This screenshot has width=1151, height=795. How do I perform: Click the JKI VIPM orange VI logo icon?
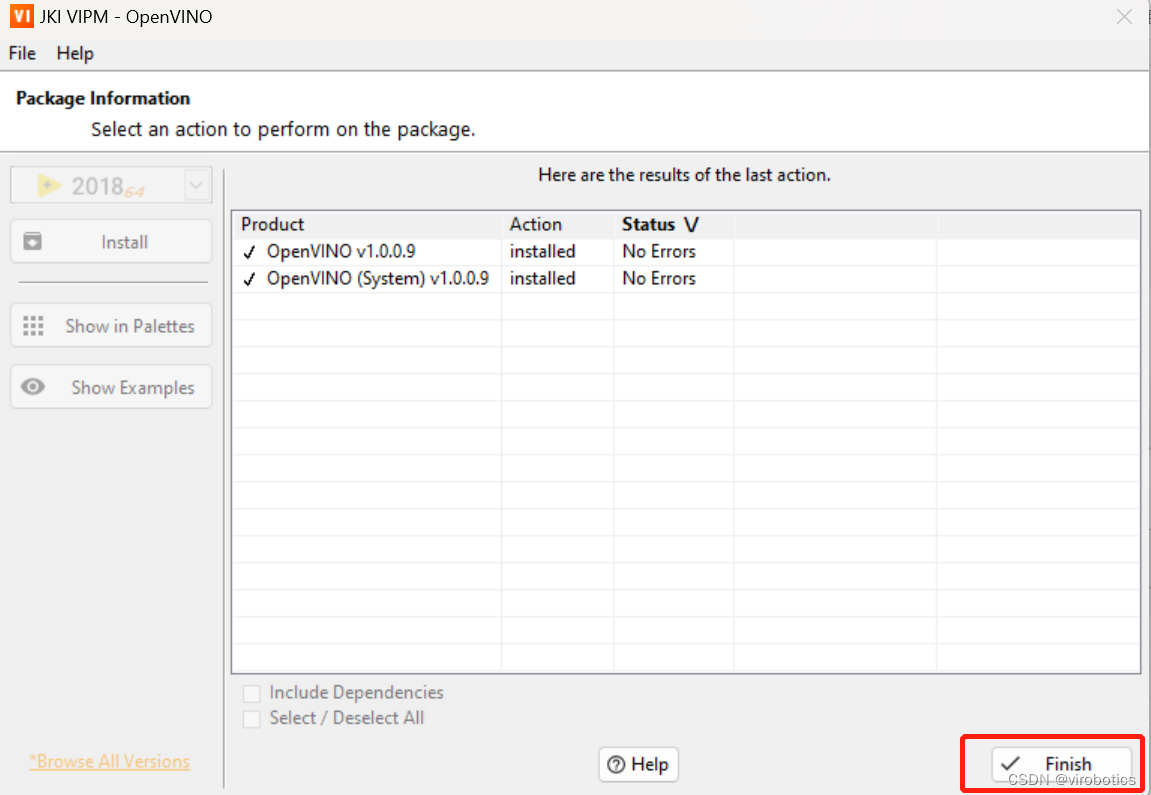pyautogui.click(x=21, y=16)
